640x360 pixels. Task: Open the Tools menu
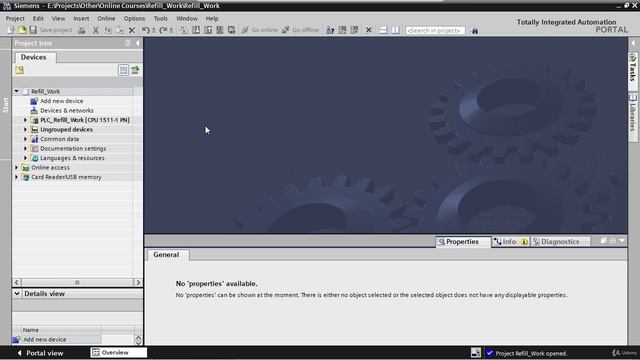tap(160, 18)
